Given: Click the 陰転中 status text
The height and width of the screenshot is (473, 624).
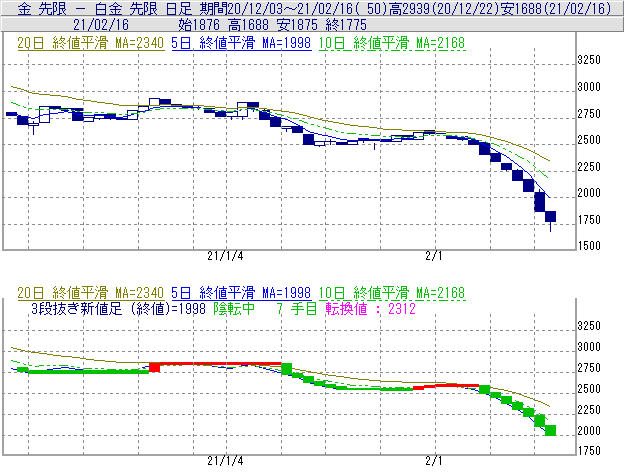Looking at the screenshot, I should coord(234,309).
